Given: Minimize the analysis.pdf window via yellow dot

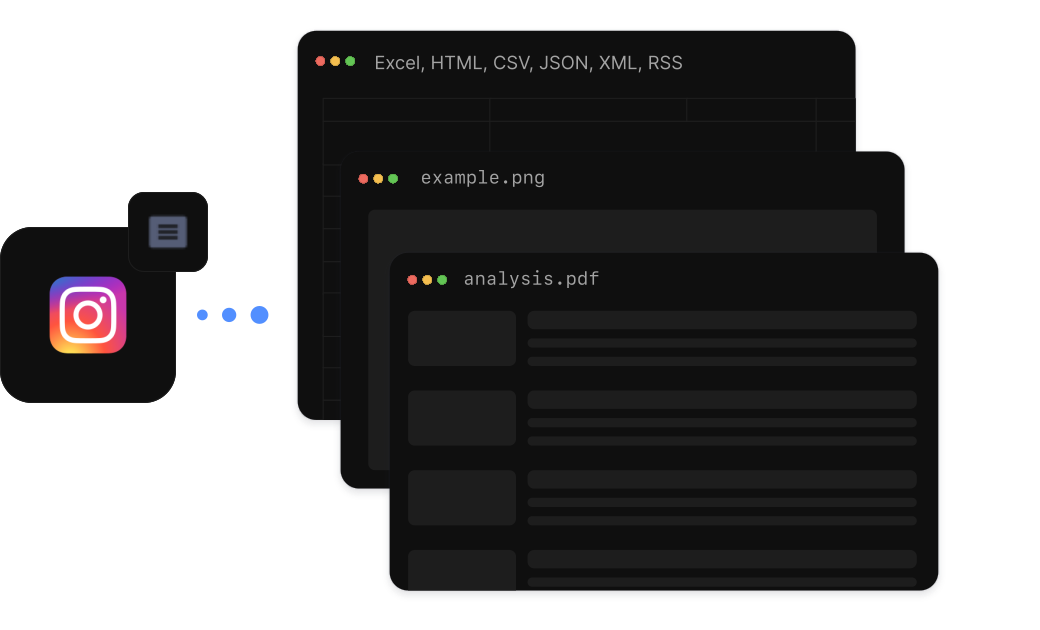Looking at the screenshot, I should click(x=427, y=280).
